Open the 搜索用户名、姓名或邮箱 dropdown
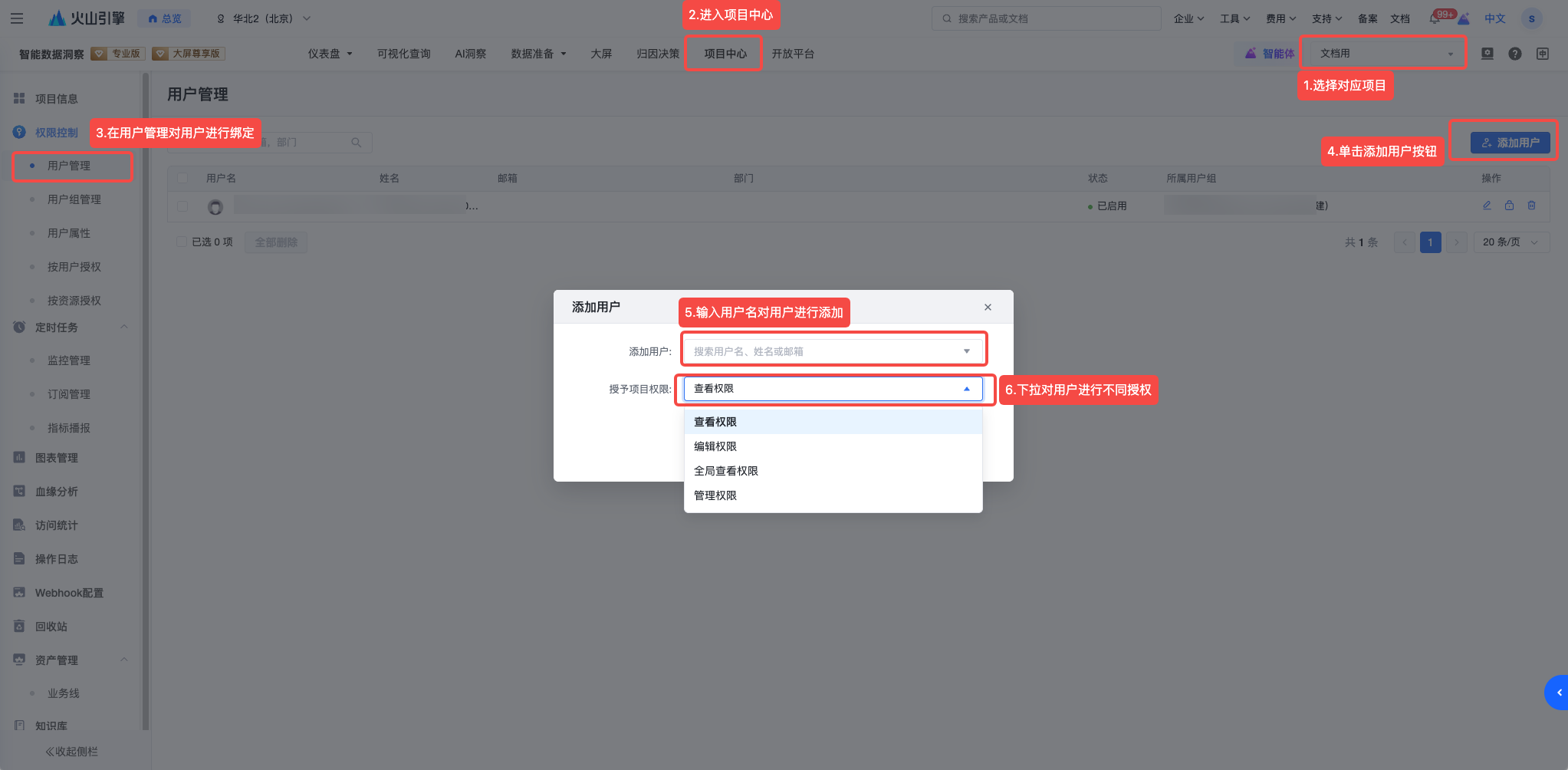Screen dimensions: 1568x770 click(x=833, y=351)
